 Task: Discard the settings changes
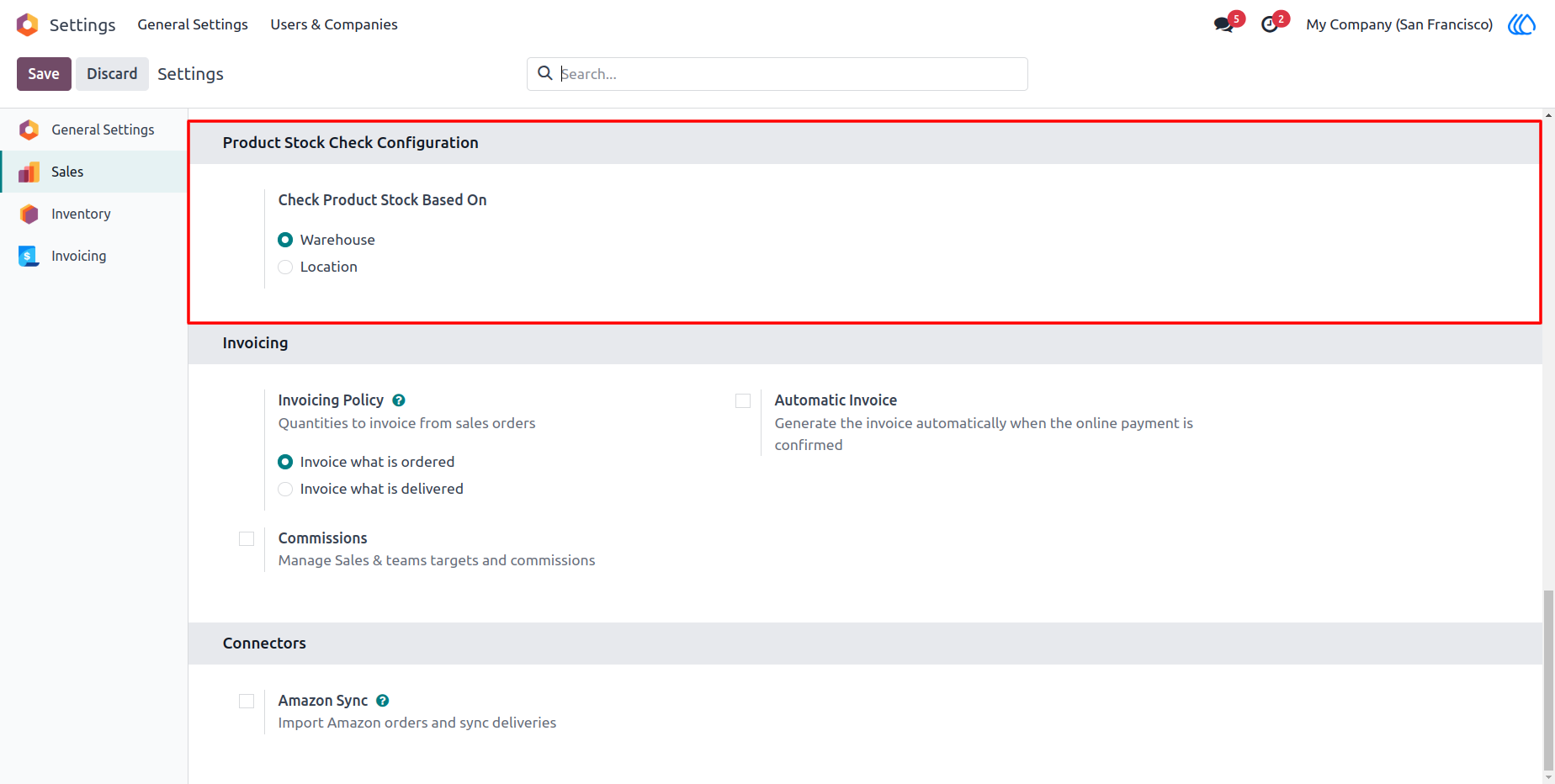pos(112,74)
